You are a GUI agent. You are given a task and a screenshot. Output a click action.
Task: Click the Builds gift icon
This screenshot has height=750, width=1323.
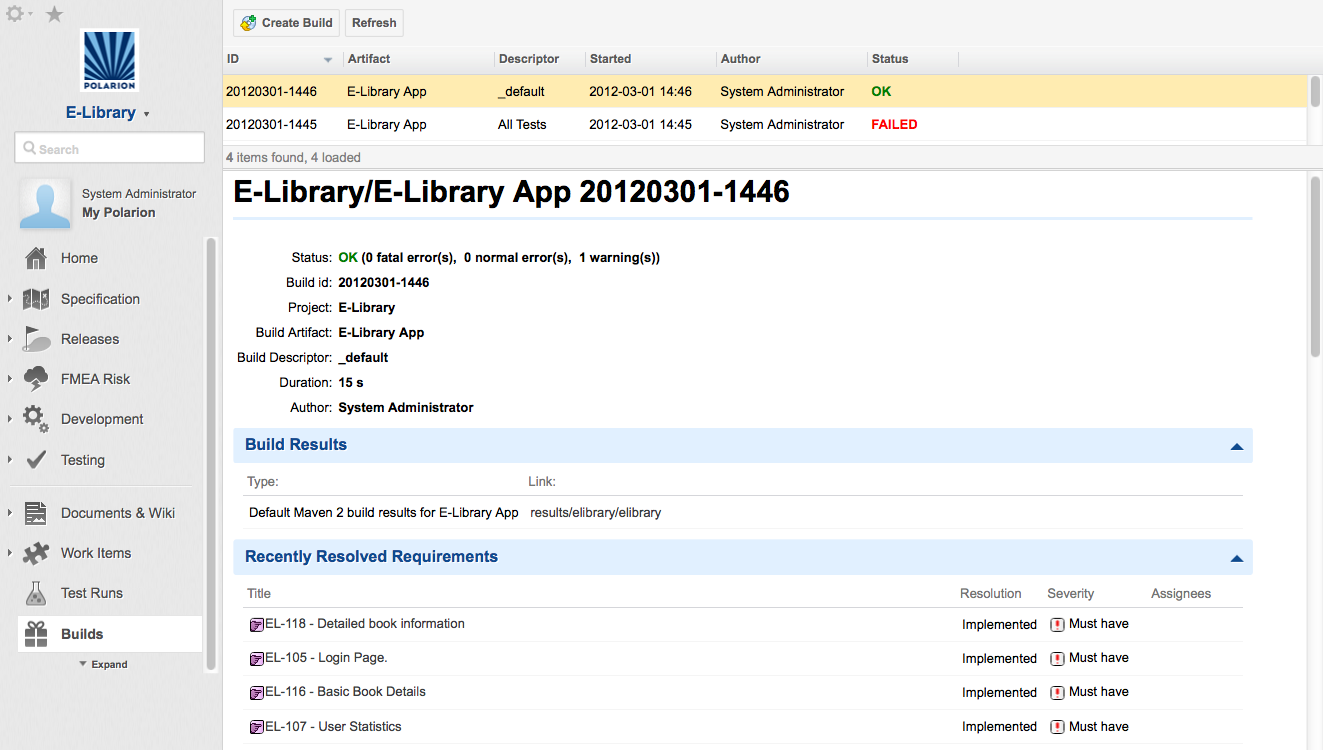(37, 633)
